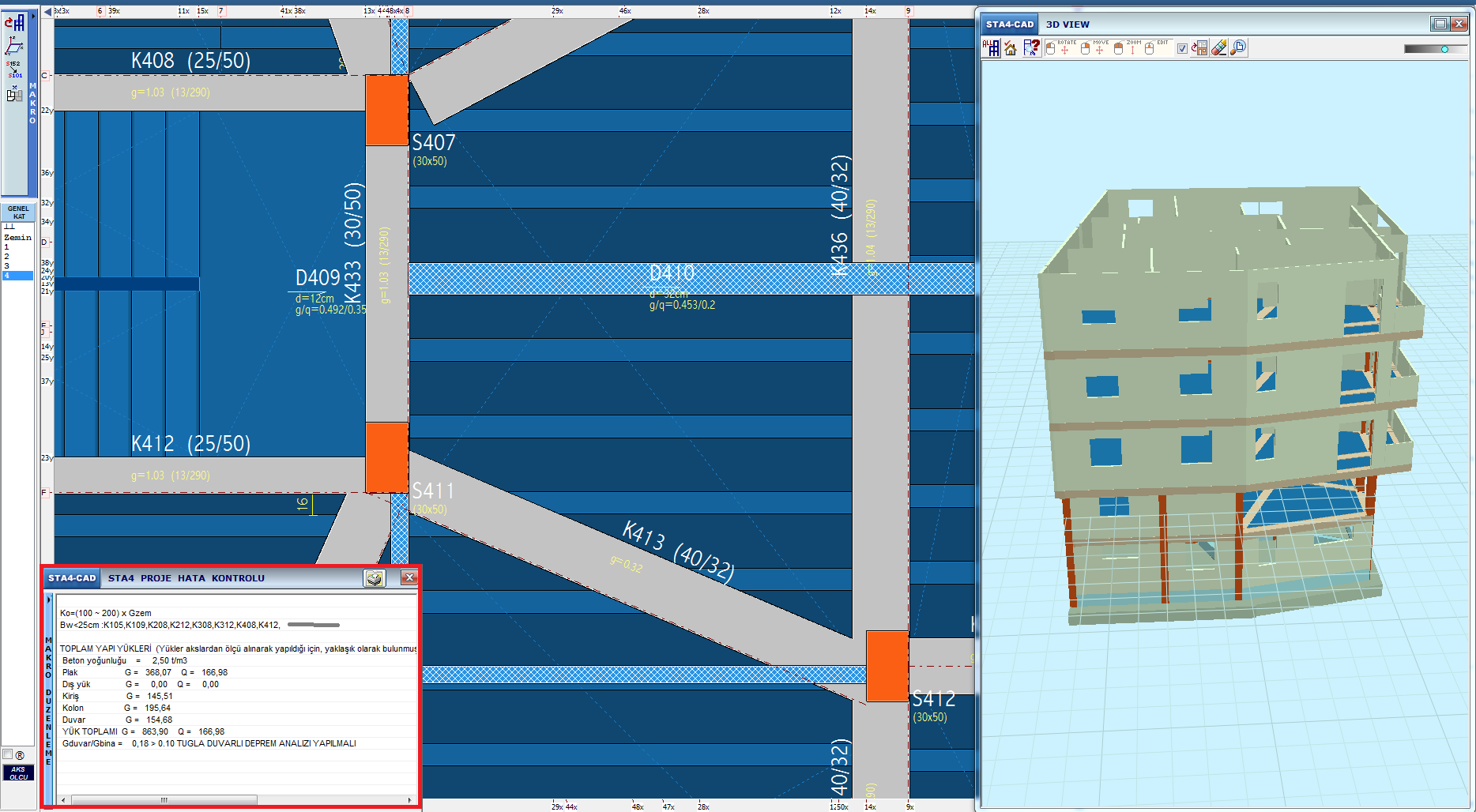Click the home view icon with checkmark
Image resolution: width=1476 pixels, height=812 pixels.
coord(1011,48)
